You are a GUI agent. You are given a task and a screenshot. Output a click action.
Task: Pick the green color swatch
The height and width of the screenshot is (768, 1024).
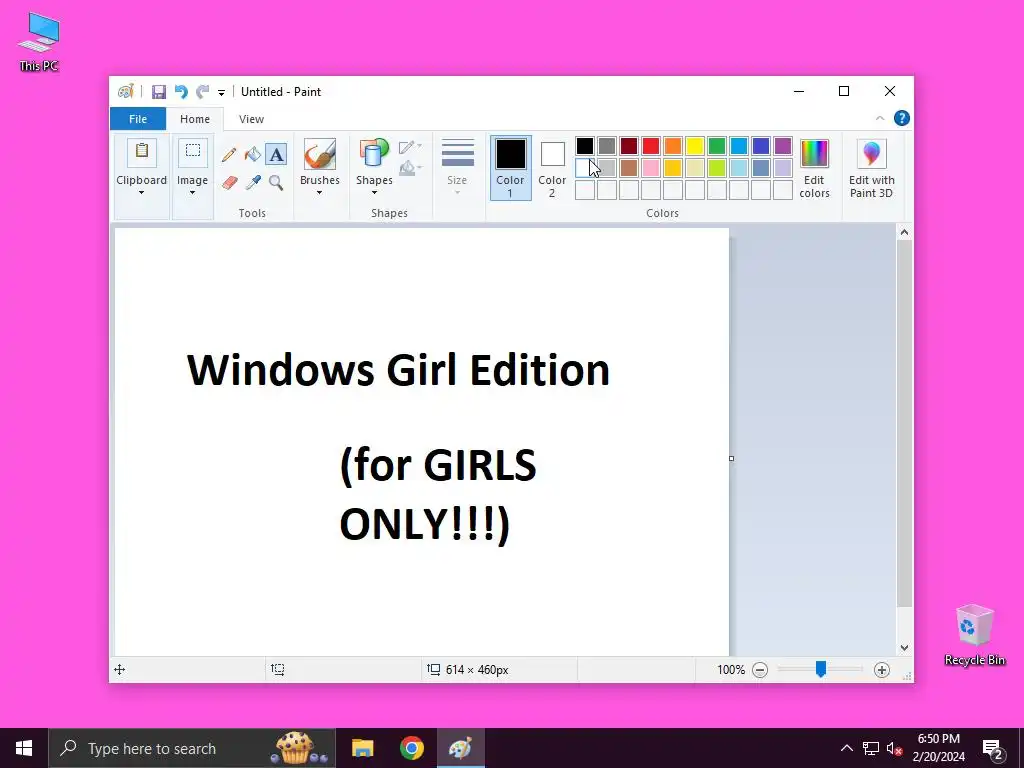pos(717,146)
